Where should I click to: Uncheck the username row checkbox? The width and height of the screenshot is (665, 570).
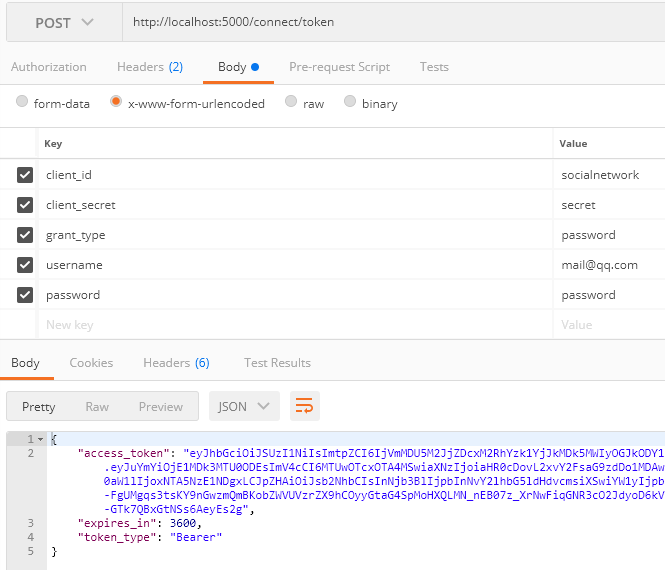click(x=25, y=265)
